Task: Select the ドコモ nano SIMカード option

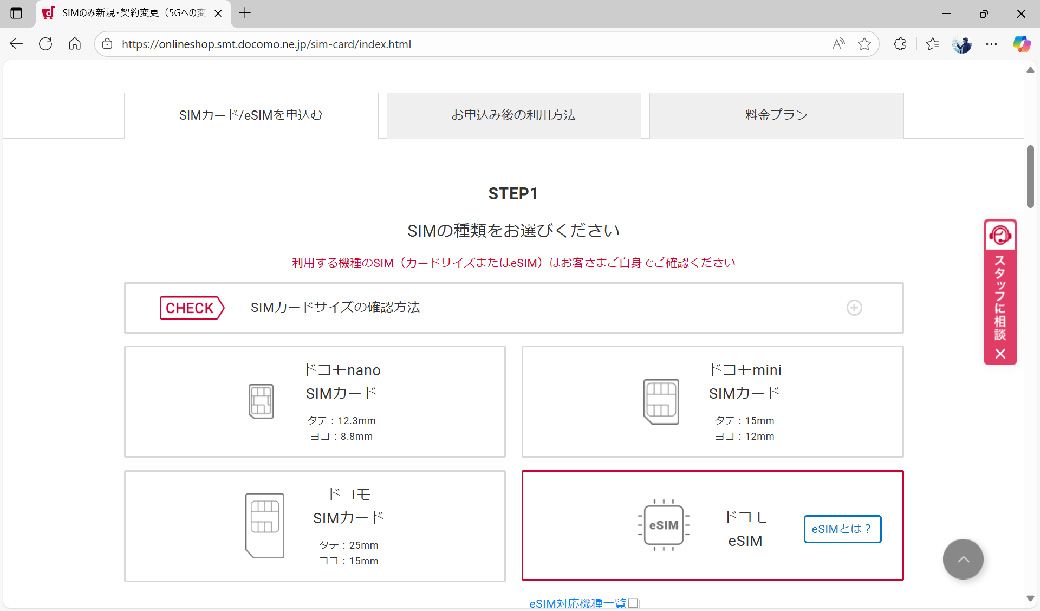Action: pyautogui.click(x=314, y=401)
